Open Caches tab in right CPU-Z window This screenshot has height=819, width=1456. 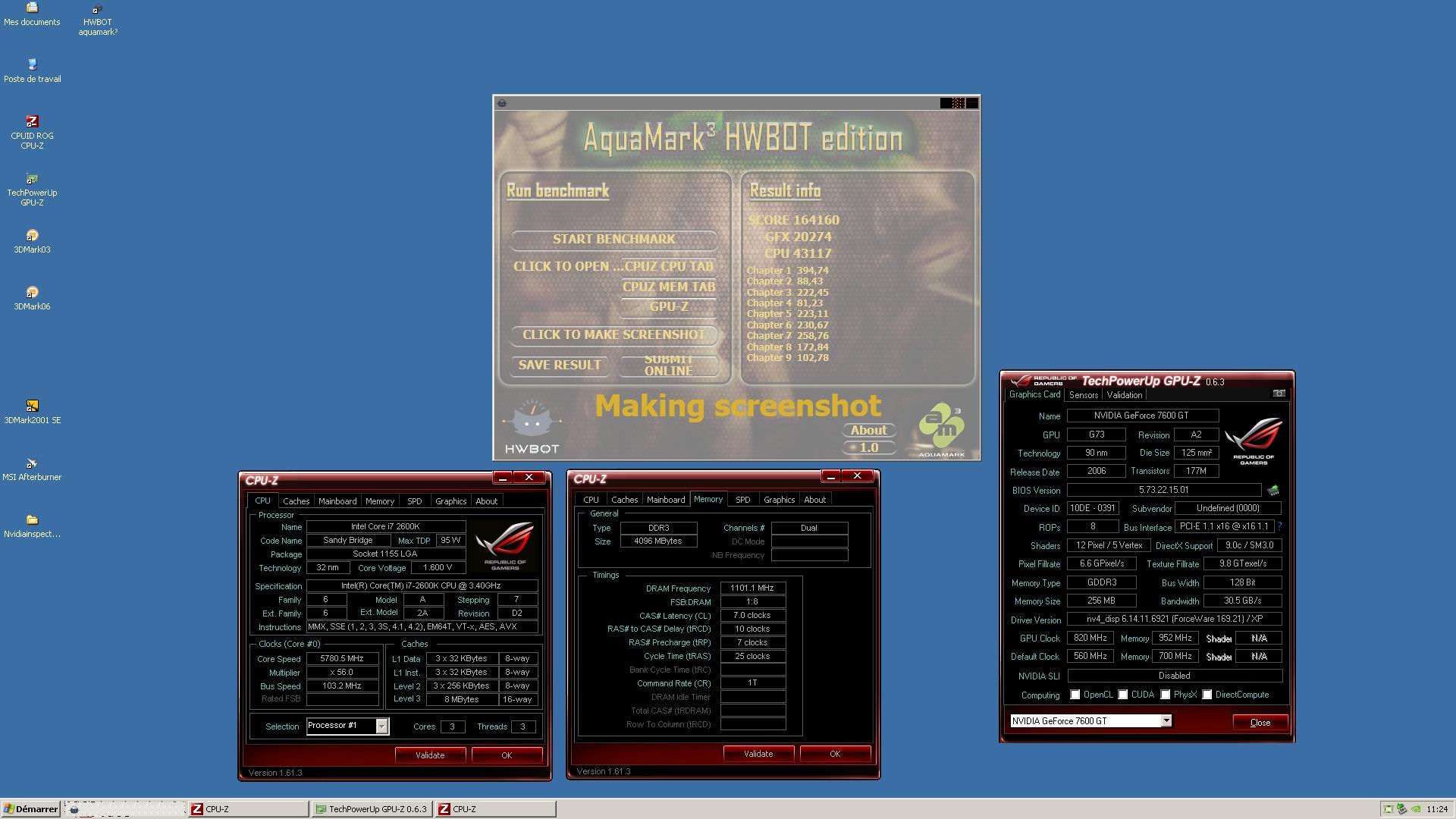(x=624, y=500)
